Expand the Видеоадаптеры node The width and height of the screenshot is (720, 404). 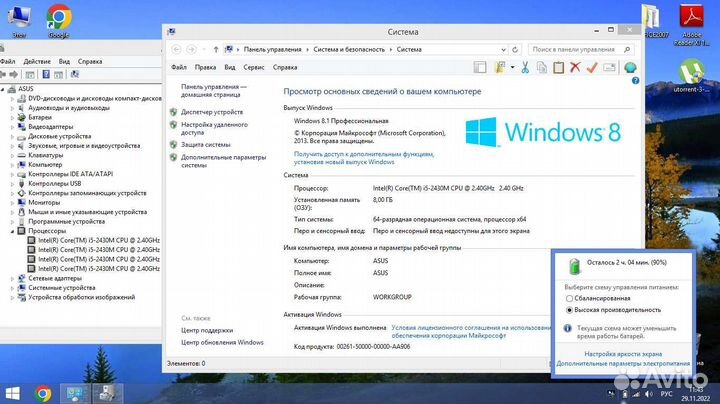coord(12,127)
